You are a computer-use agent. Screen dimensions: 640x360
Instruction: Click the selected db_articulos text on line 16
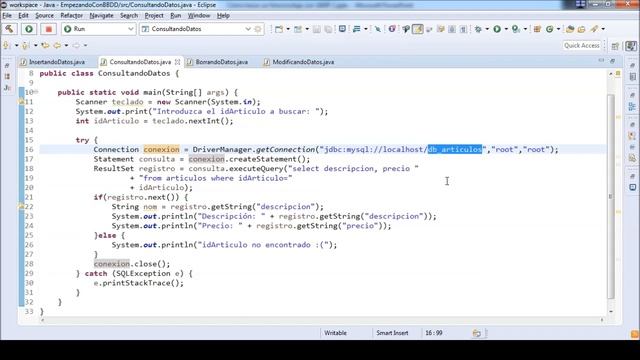[x=455, y=149]
